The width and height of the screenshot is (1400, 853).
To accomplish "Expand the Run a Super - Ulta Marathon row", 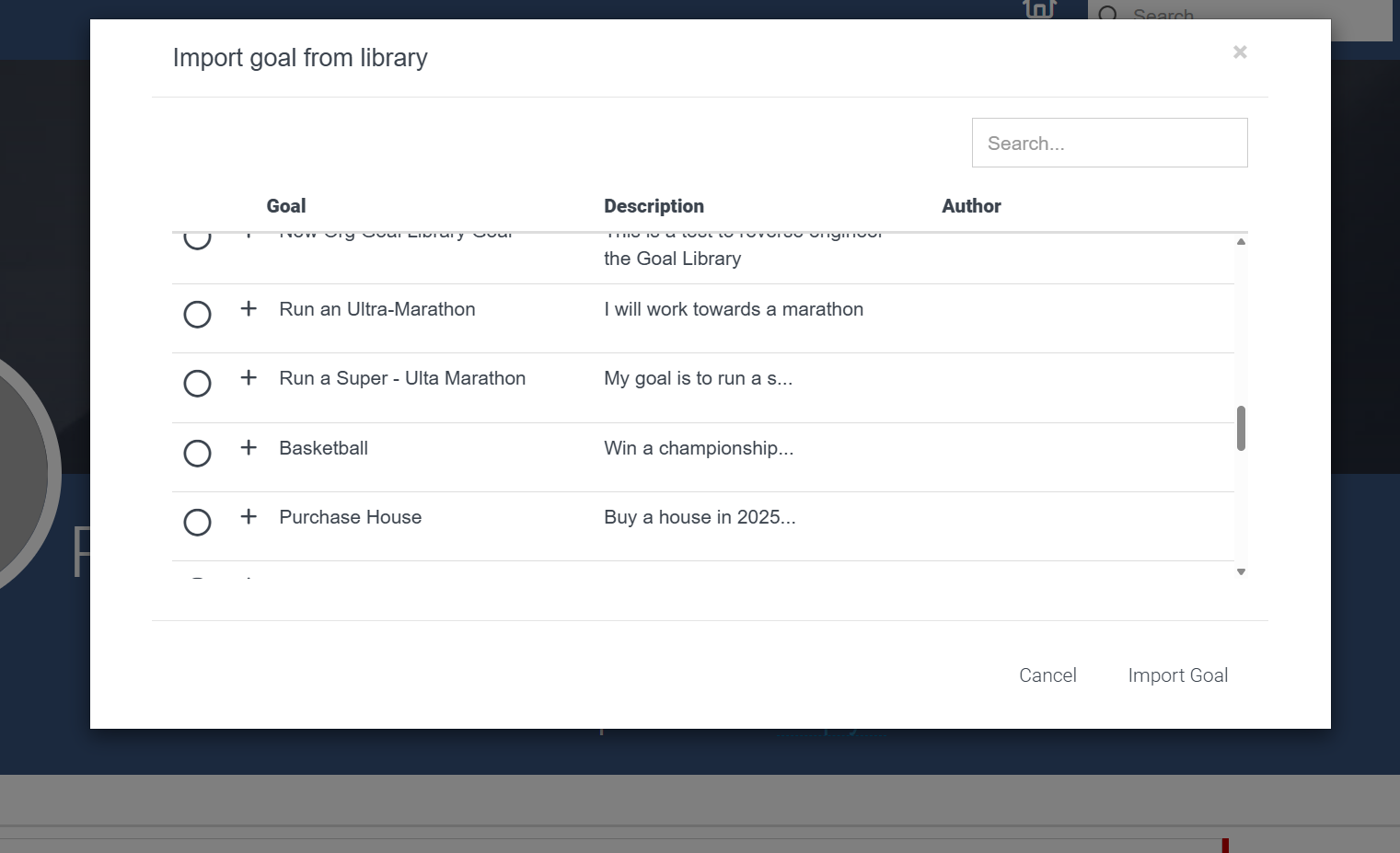I will click(249, 378).
